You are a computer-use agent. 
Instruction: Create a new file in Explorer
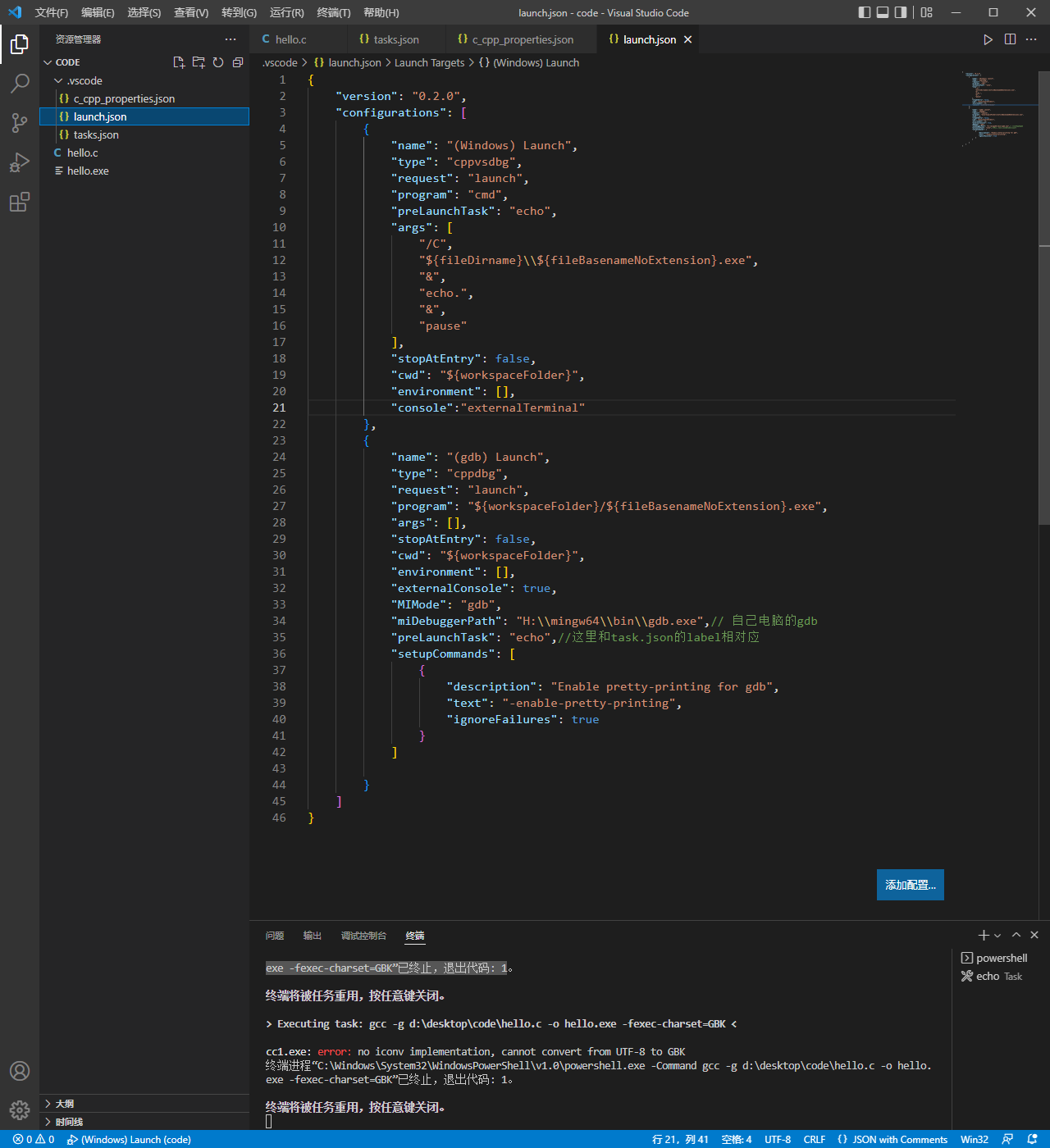tap(179, 61)
